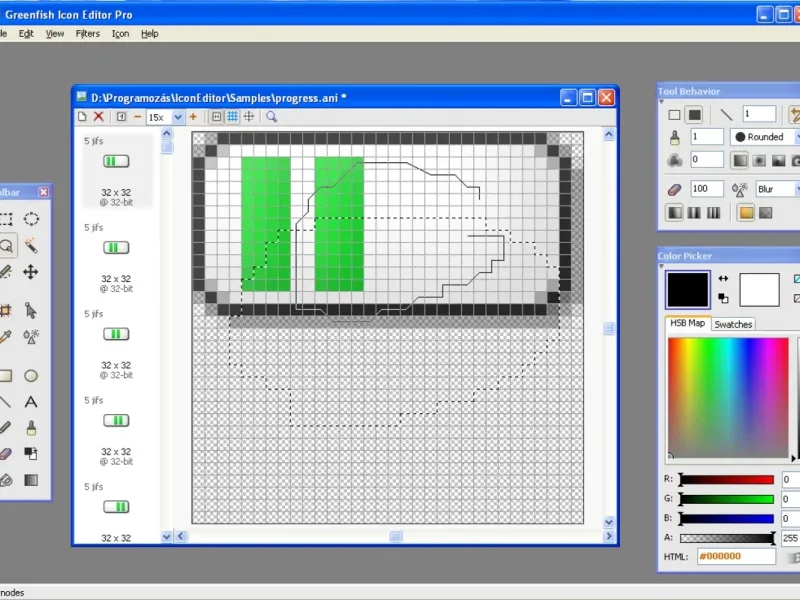Choose the radial gradient type
This screenshot has width=800, height=600.
759,161
